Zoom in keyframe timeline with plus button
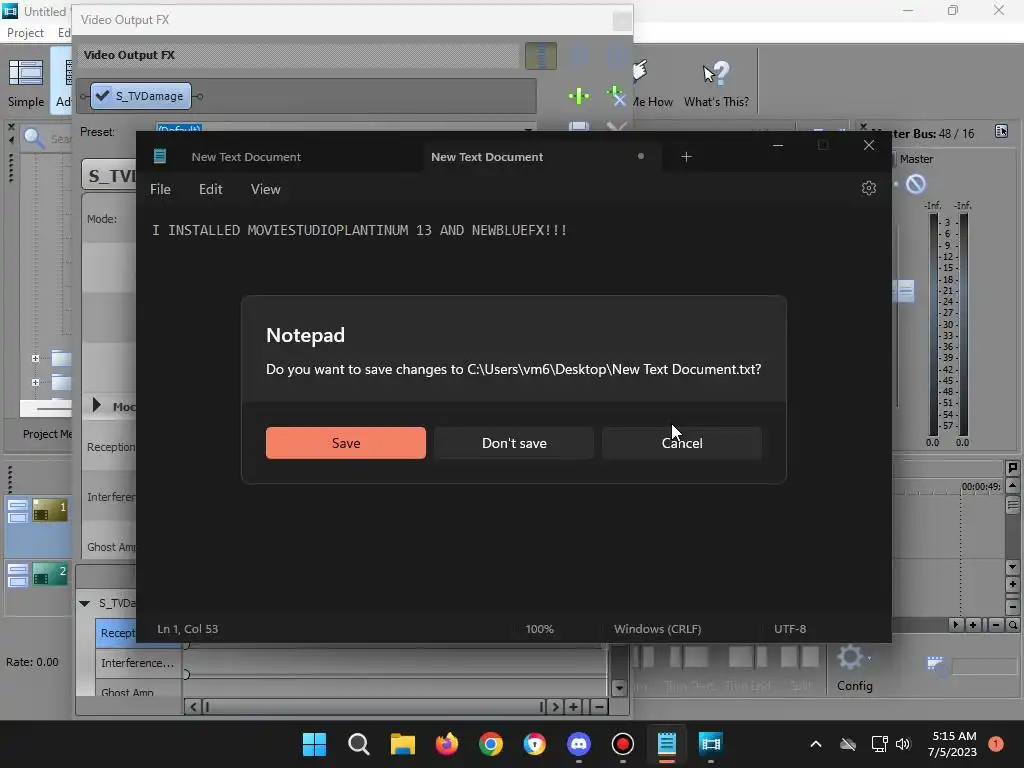This screenshot has height=768, width=1024. [573, 707]
